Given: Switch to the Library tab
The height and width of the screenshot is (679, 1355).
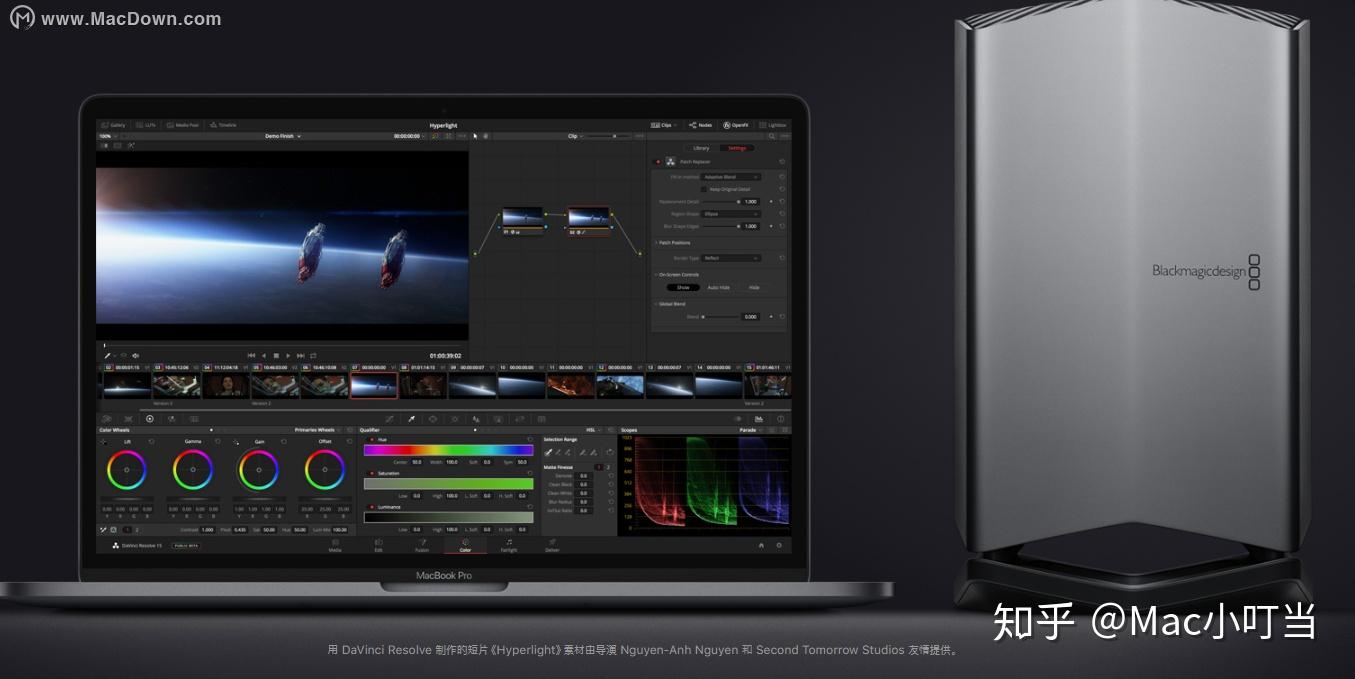Looking at the screenshot, I should pos(701,148).
